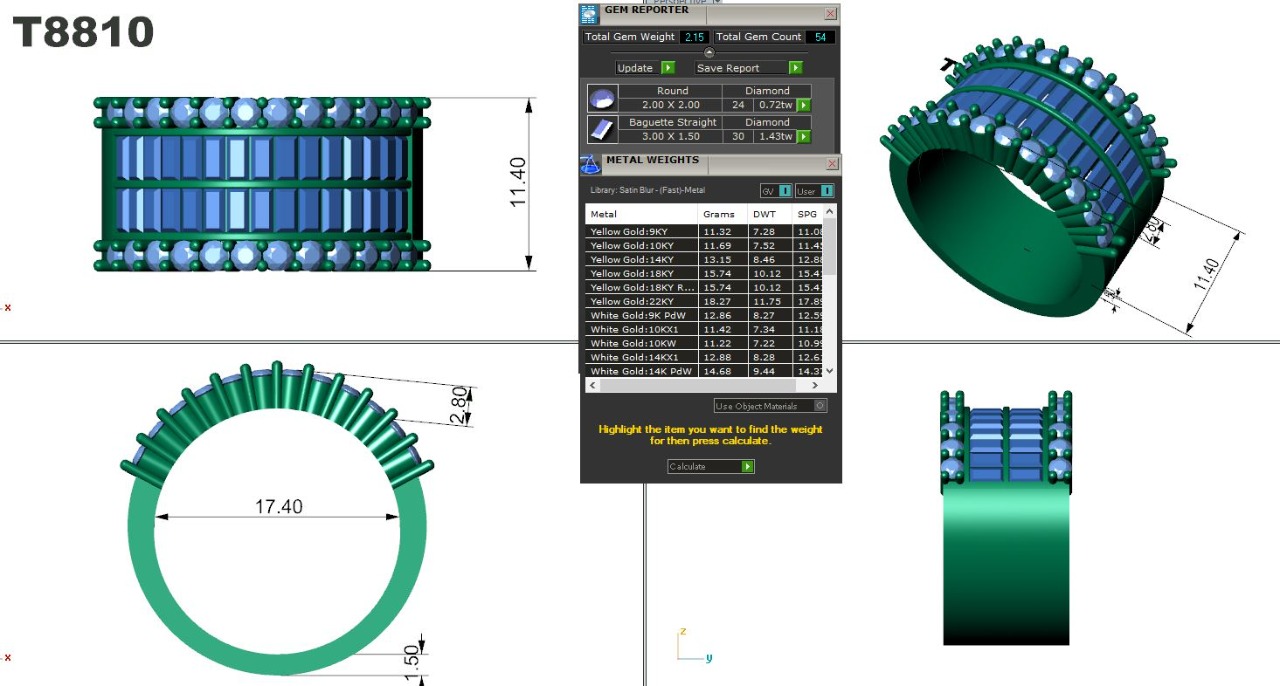Toggle the User library switch
Image resolution: width=1280 pixels, height=686 pixels.
814,191
